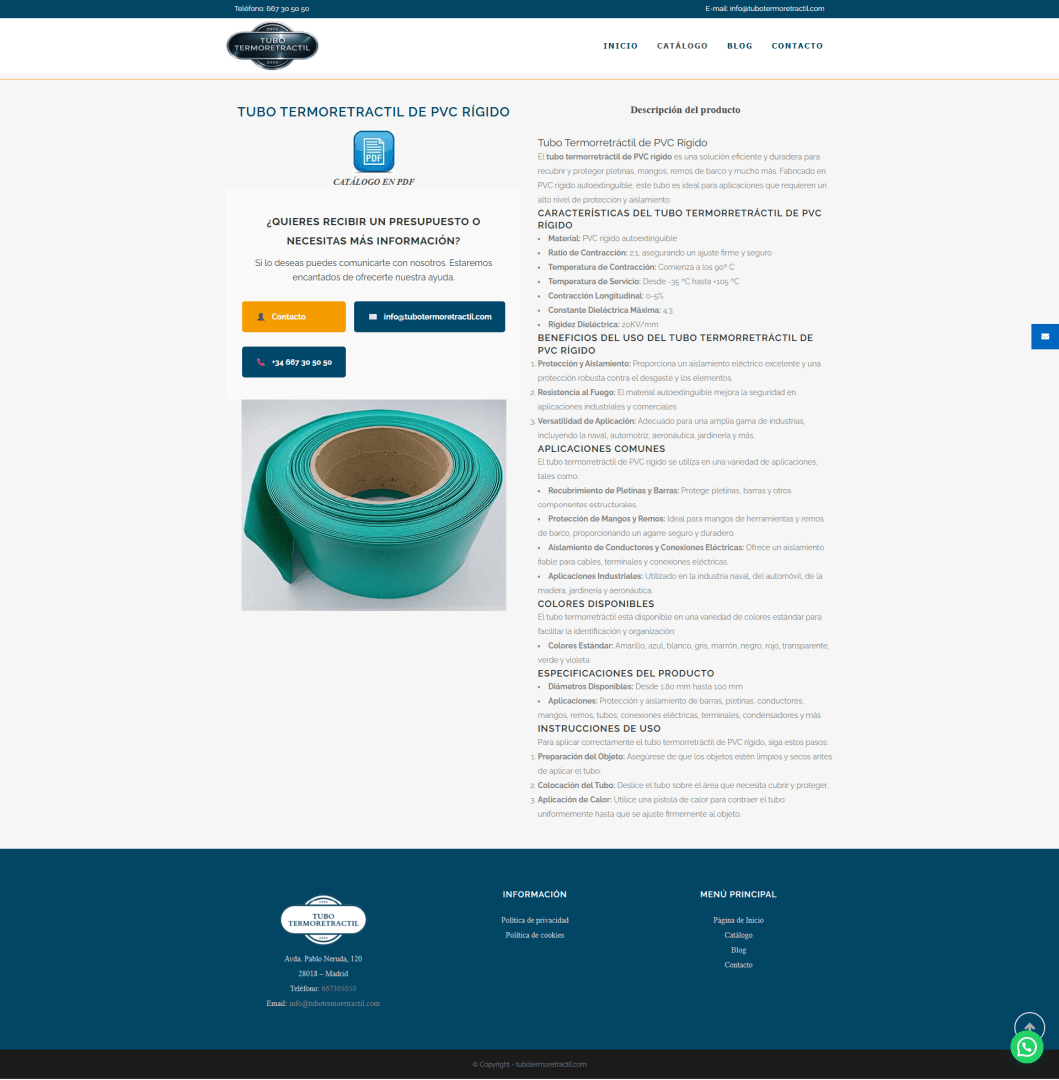
Task: Open the Política de privacidad footer link
Action: (x=534, y=920)
